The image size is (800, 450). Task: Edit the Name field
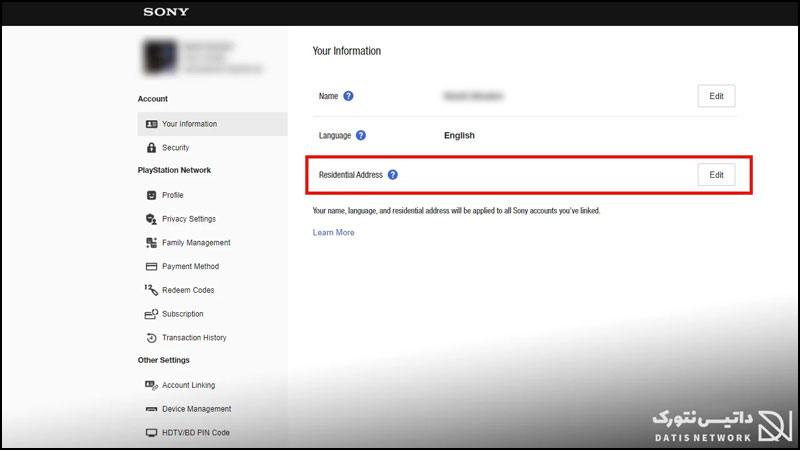point(716,96)
